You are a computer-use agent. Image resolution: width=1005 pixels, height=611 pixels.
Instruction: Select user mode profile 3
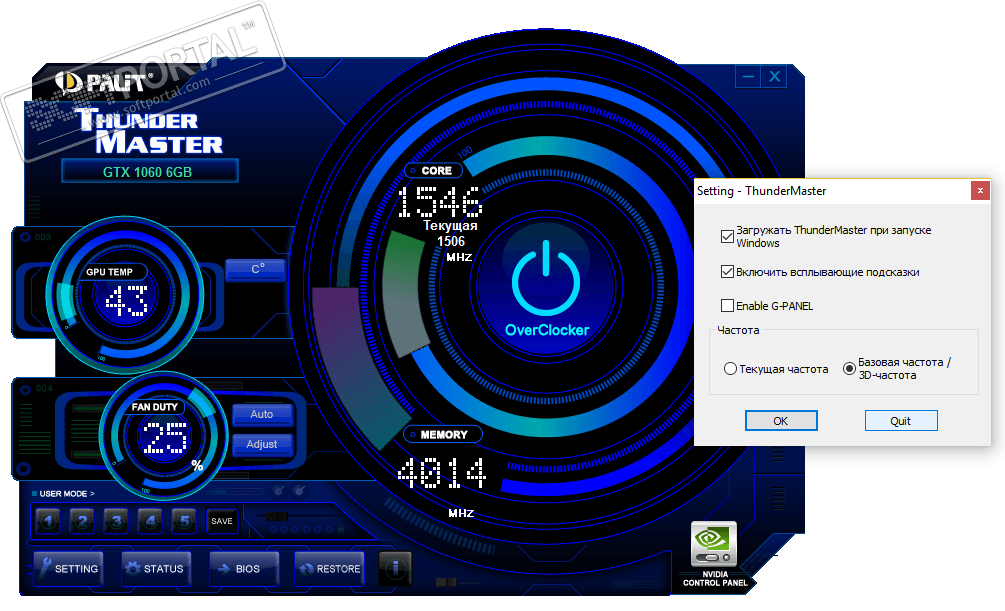(116, 521)
